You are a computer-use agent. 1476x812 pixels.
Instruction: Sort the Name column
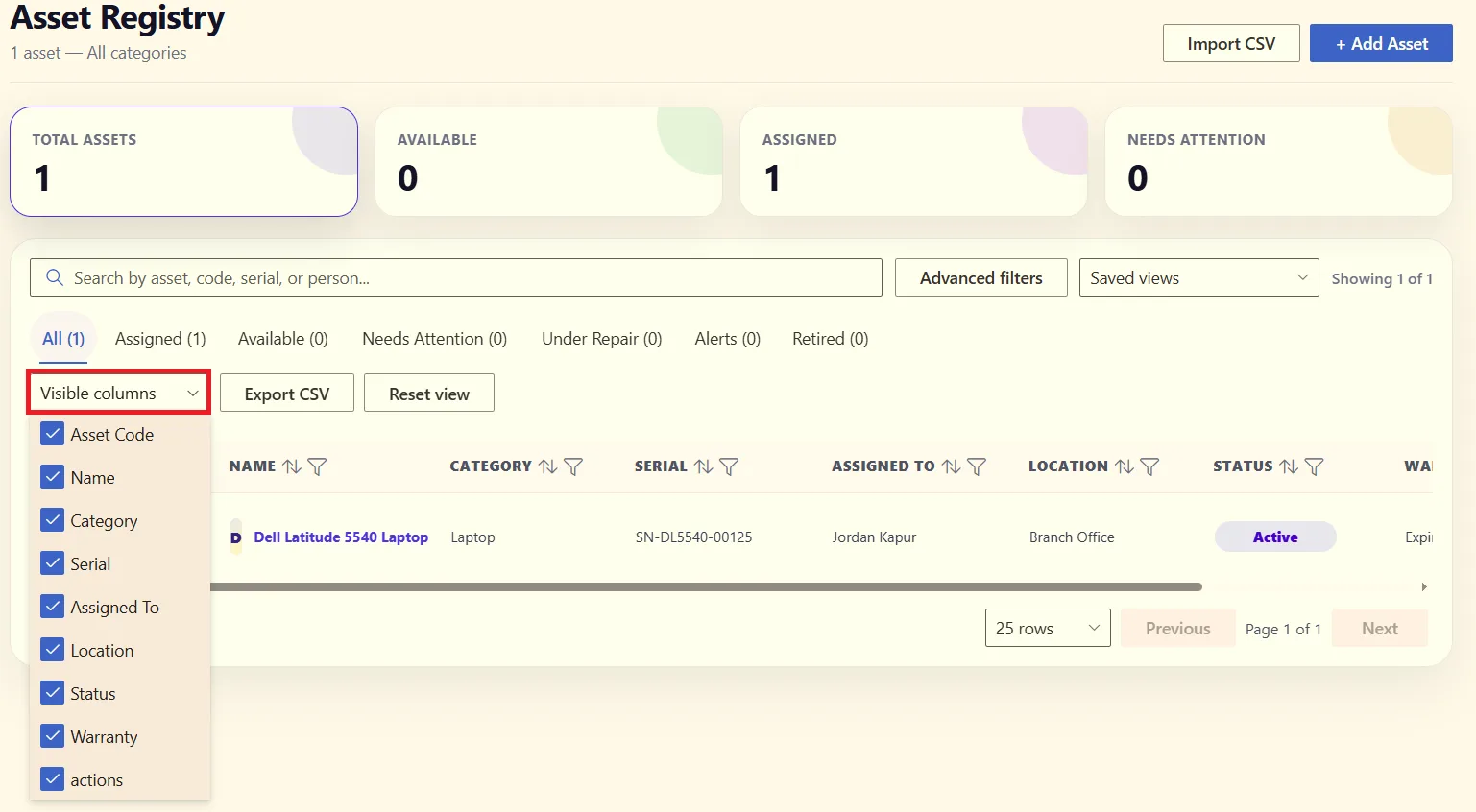pyautogui.click(x=292, y=466)
